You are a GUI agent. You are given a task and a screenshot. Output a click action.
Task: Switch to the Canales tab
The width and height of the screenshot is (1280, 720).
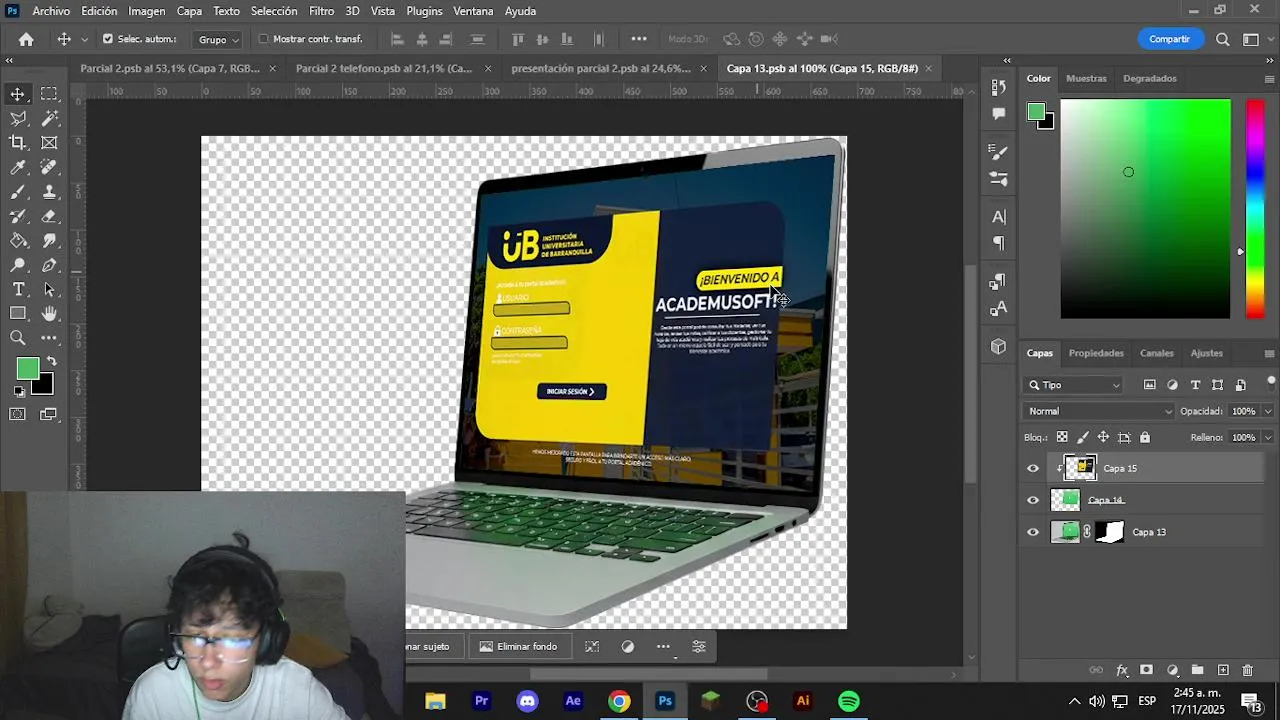click(x=1156, y=353)
